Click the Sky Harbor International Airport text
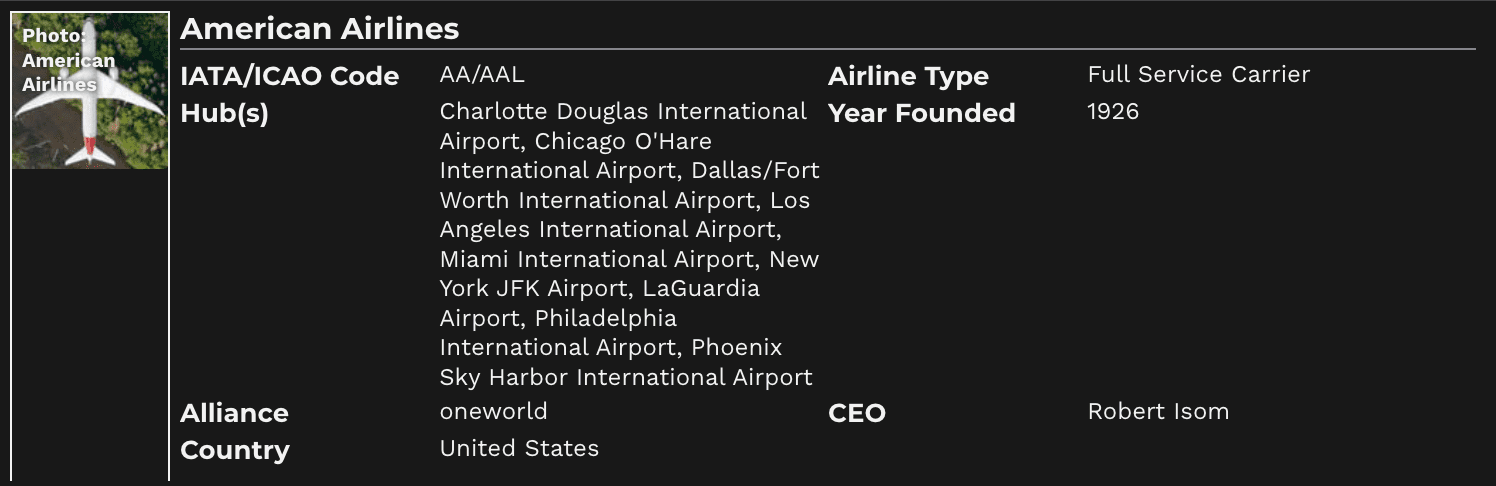Screen dimensions: 1496x486 [x=626, y=377]
